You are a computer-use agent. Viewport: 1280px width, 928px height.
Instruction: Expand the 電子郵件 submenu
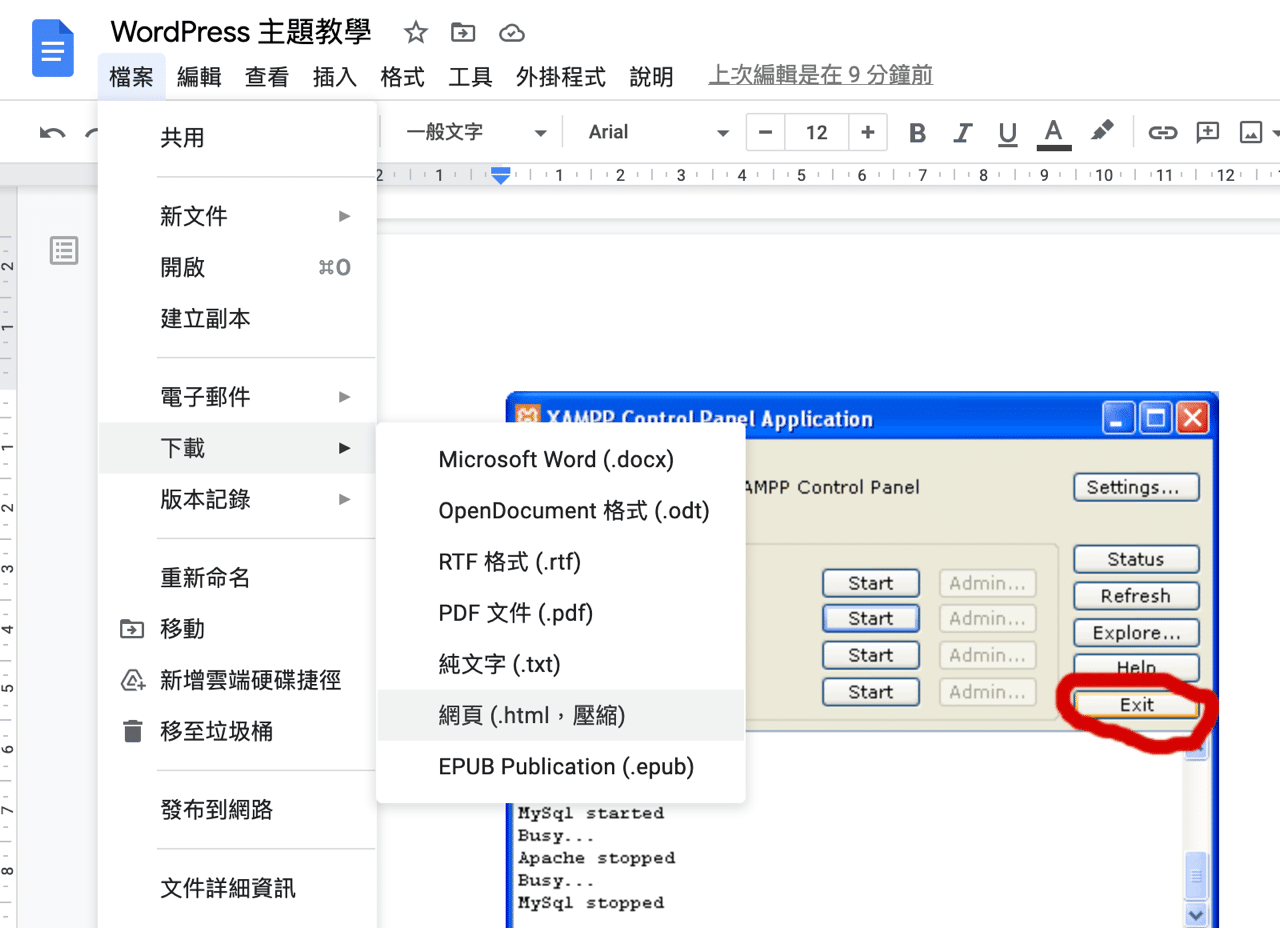point(237,397)
